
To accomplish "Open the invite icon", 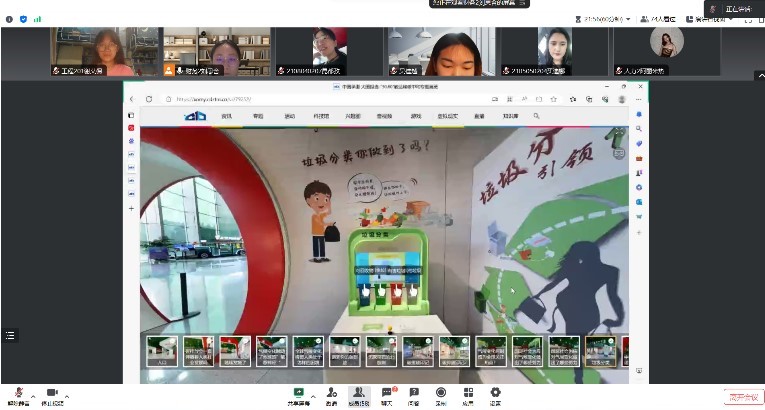I will (x=330, y=393).
